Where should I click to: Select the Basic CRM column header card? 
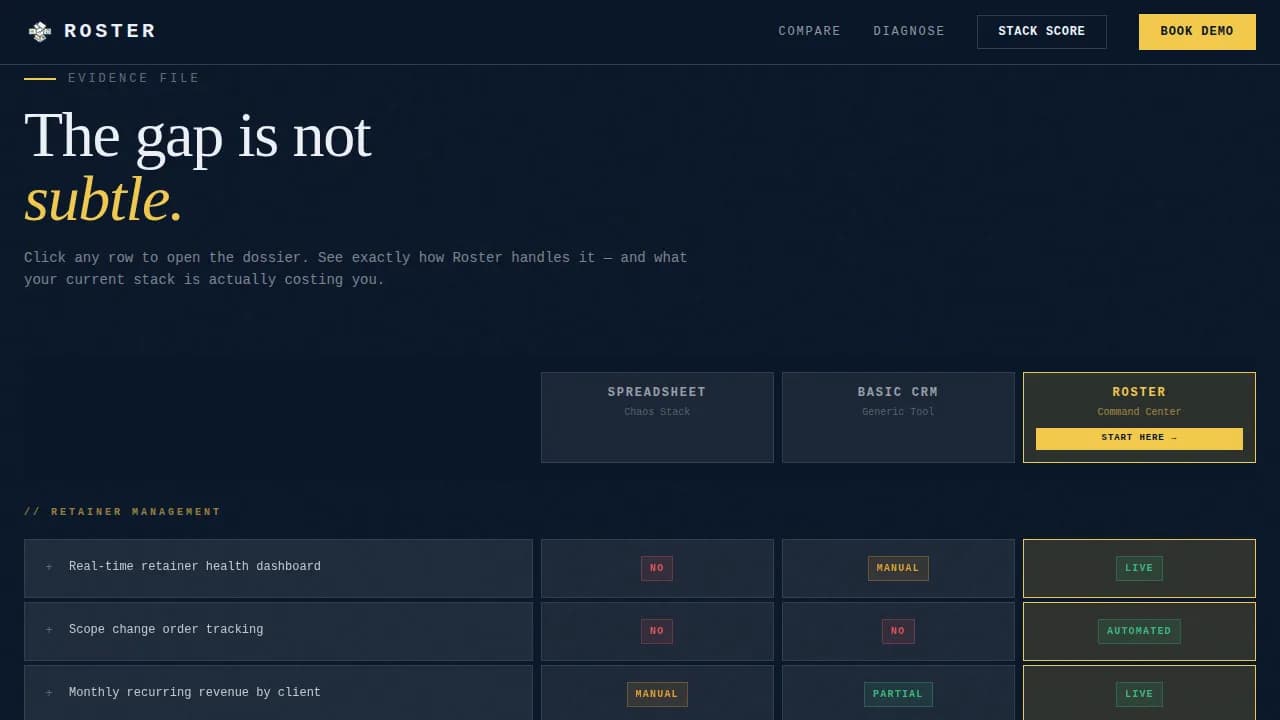[x=898, y=417]
